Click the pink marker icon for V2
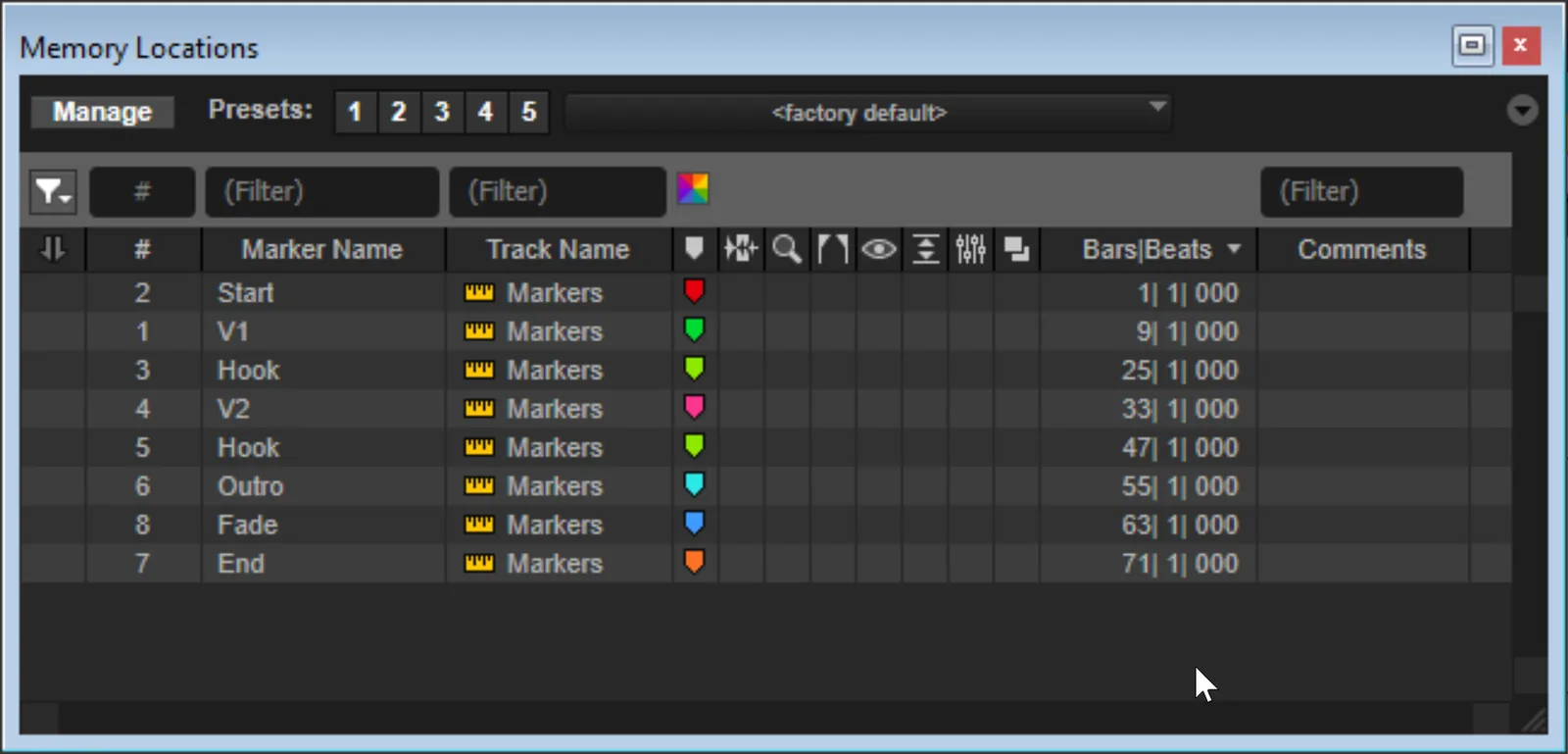Image resolution: width=1568 pixels, height=754 pixels. 694,407
